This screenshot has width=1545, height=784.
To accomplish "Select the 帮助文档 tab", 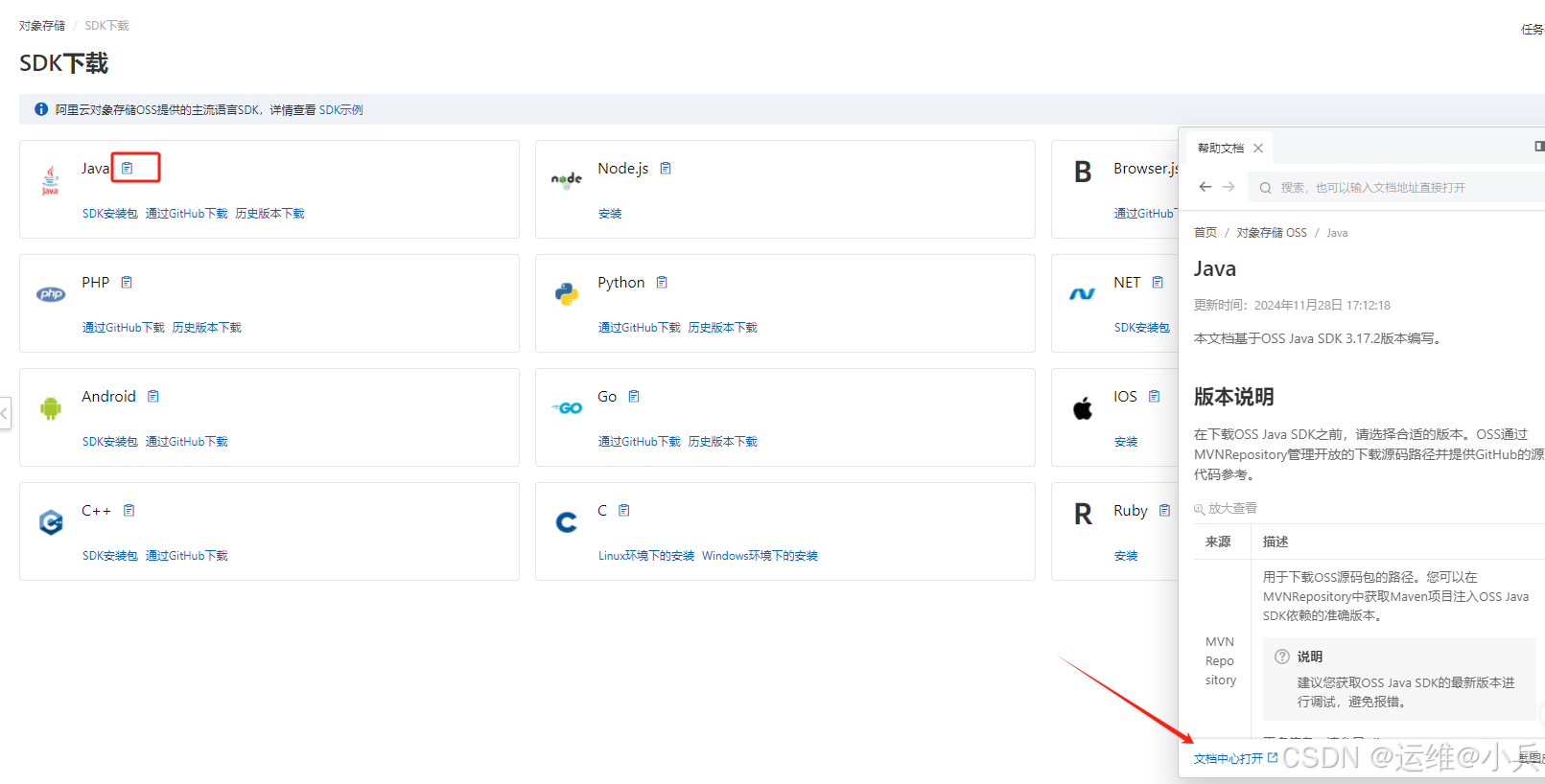I will tap(1220, 148).
